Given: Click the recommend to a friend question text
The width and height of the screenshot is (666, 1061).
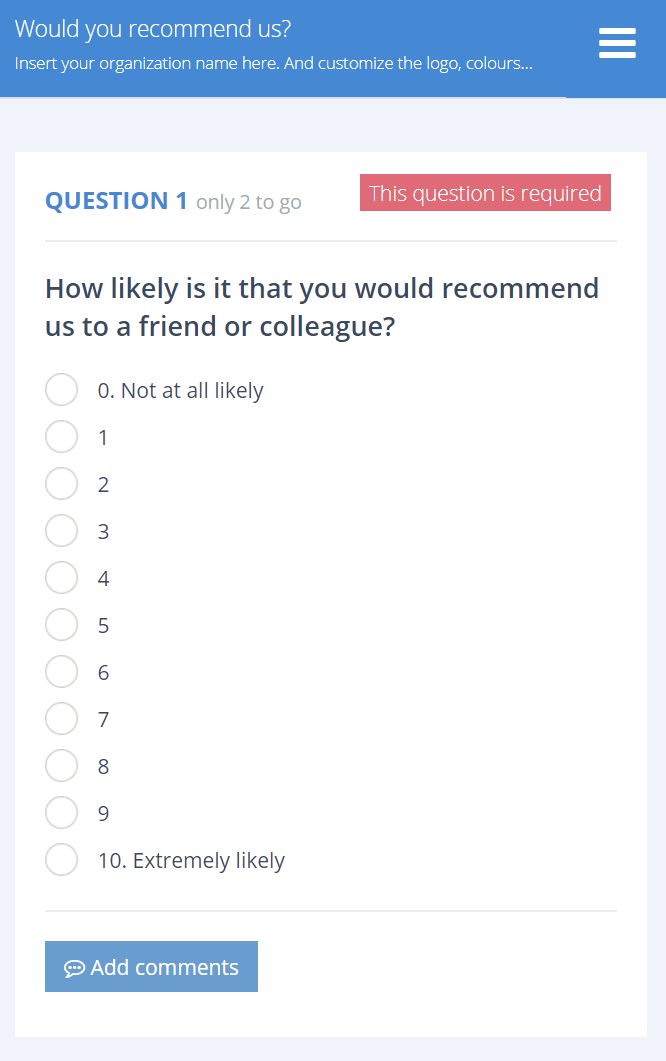Looking at the screenshot, I should pos(321,307).
